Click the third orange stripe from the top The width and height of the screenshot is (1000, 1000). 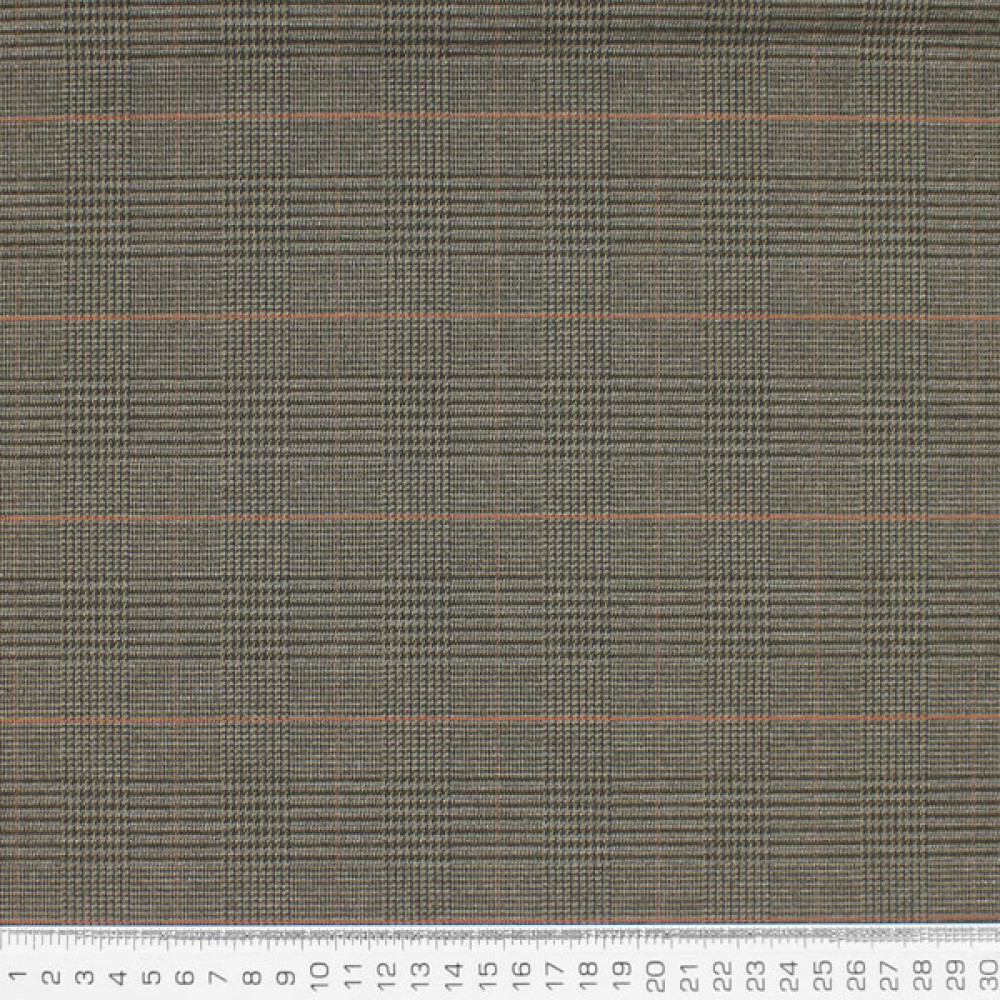click(500, 518)
